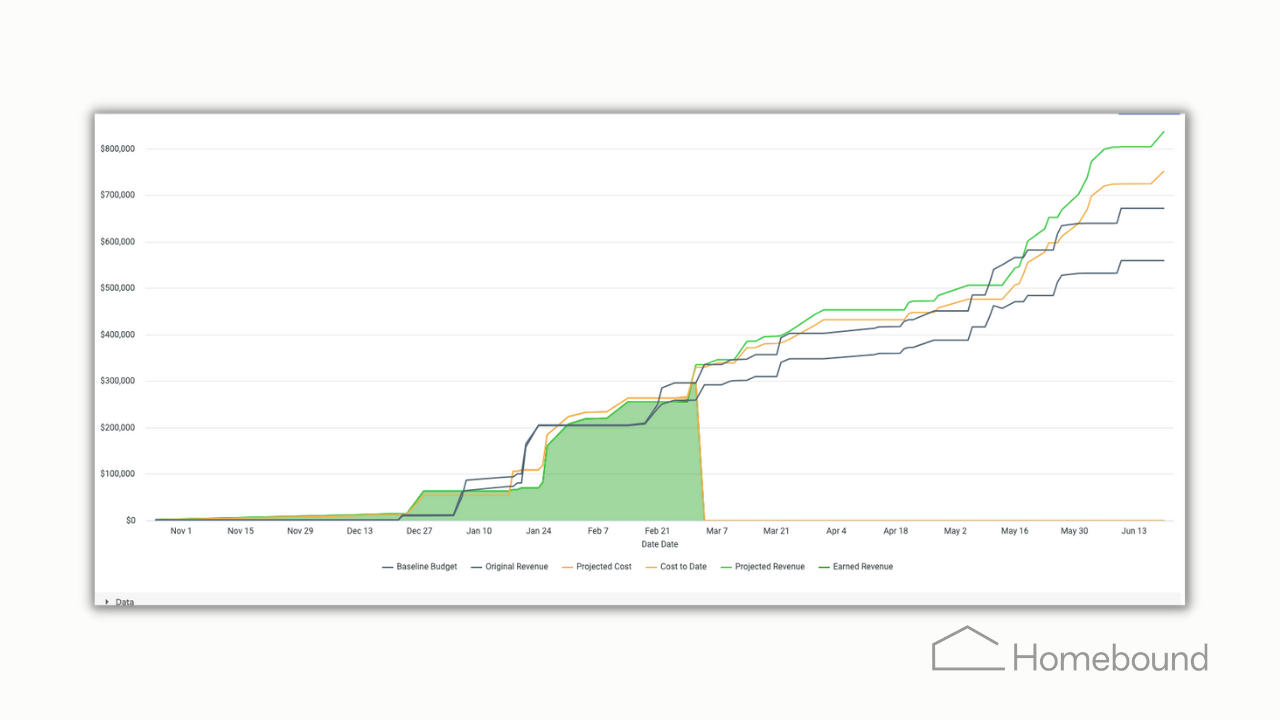Image resolution: width=1280 pixels, height=720 pixels.
Task: Hide the Original Revenue series in legend
Action: [509, 567]
